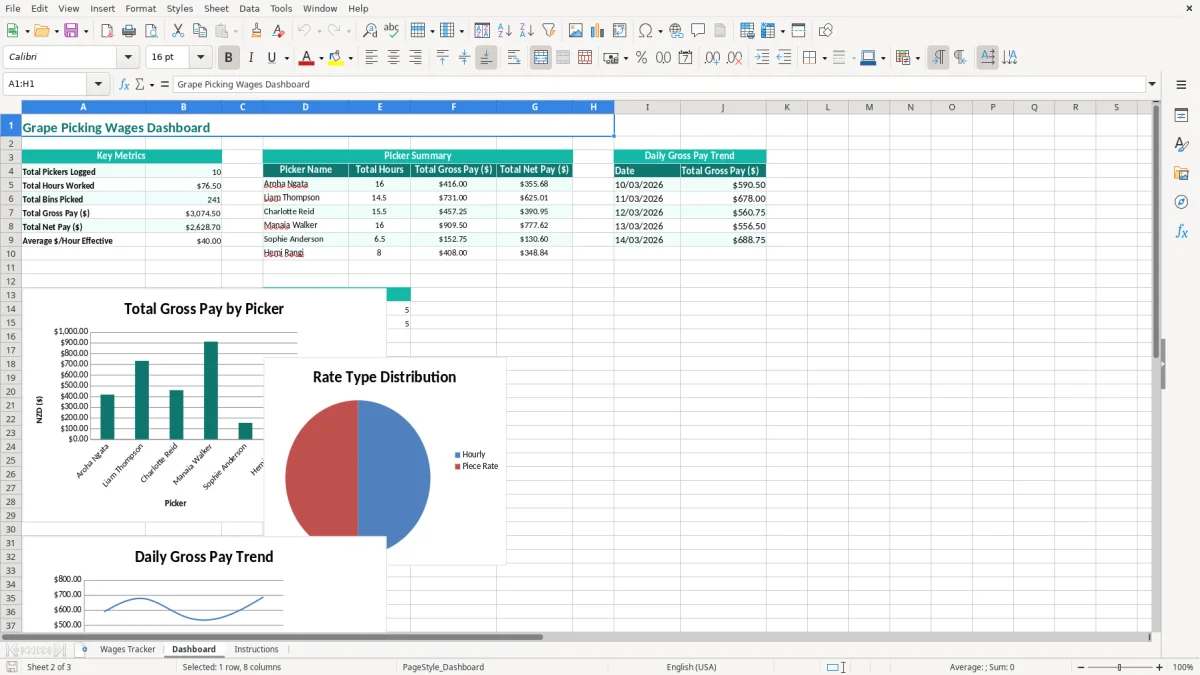Toggle Underline formatting button

(x=272, y=58)
